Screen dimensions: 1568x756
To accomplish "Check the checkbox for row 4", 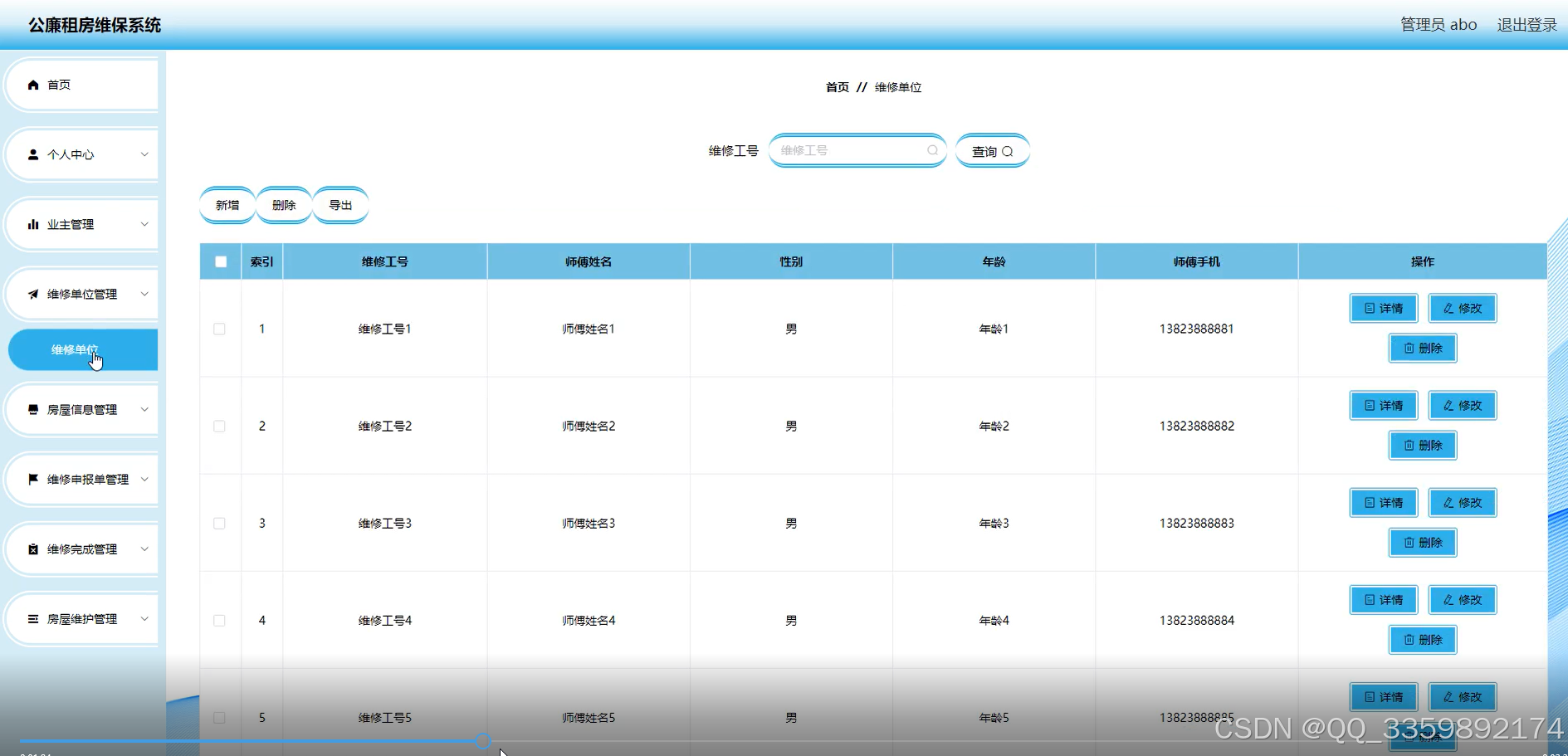I will 219,620.
